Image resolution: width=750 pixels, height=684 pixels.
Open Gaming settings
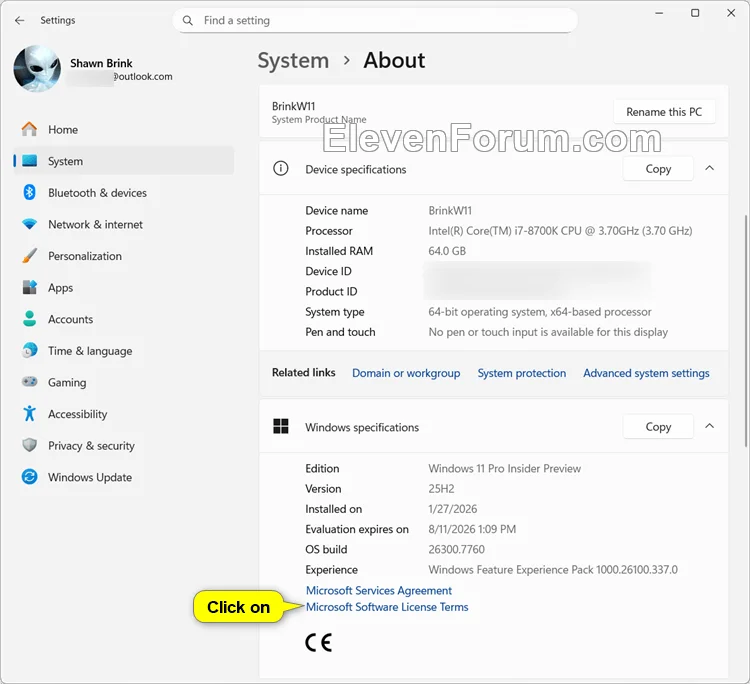pos(123,382)
